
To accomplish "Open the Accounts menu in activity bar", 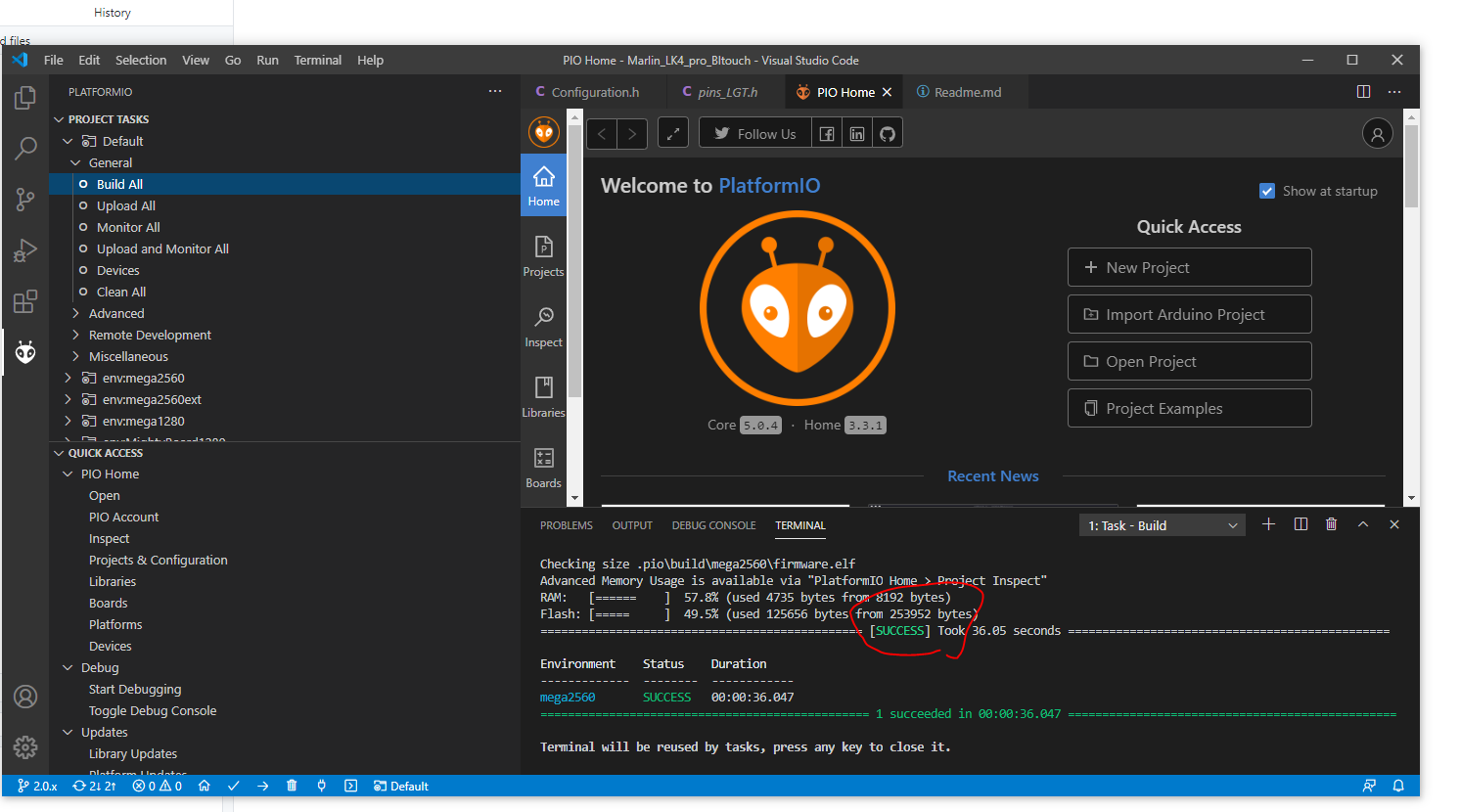I will (25, 697).
